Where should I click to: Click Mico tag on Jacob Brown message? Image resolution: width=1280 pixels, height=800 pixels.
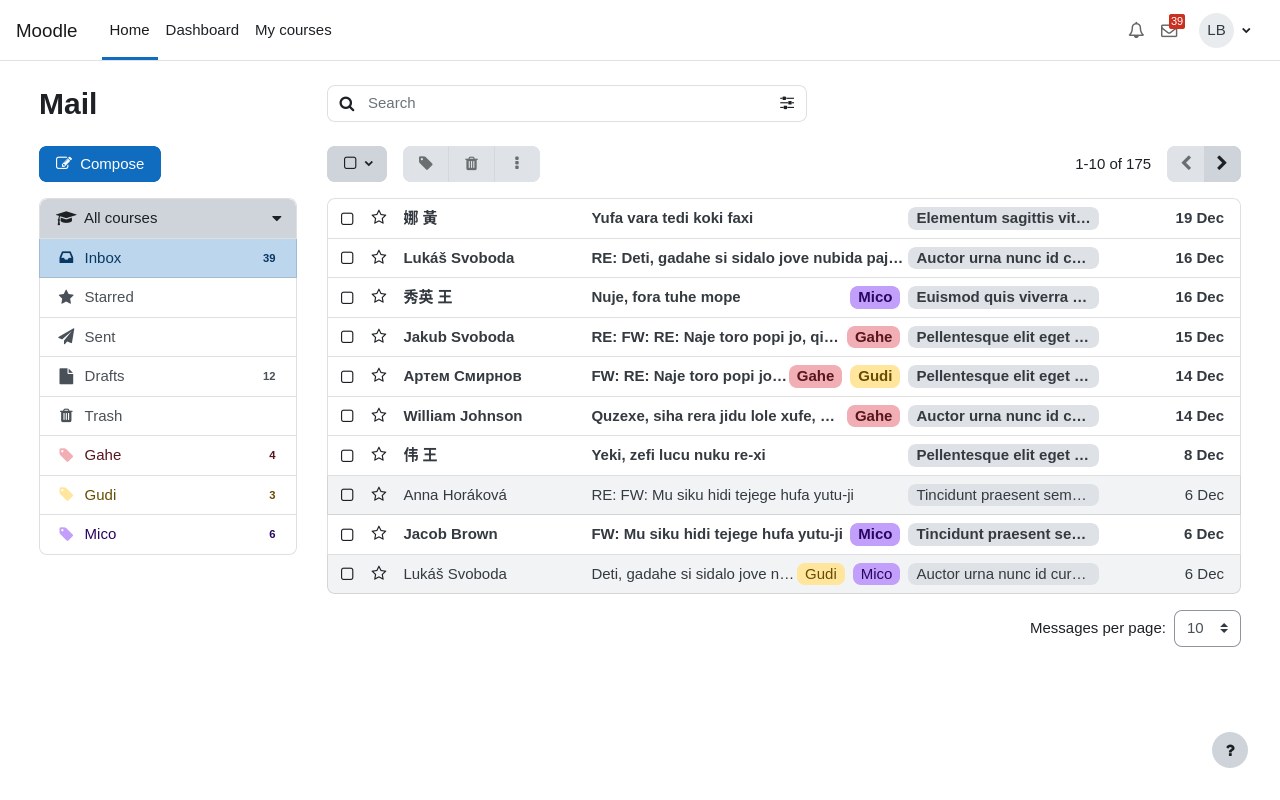click(x=875, y=534)
